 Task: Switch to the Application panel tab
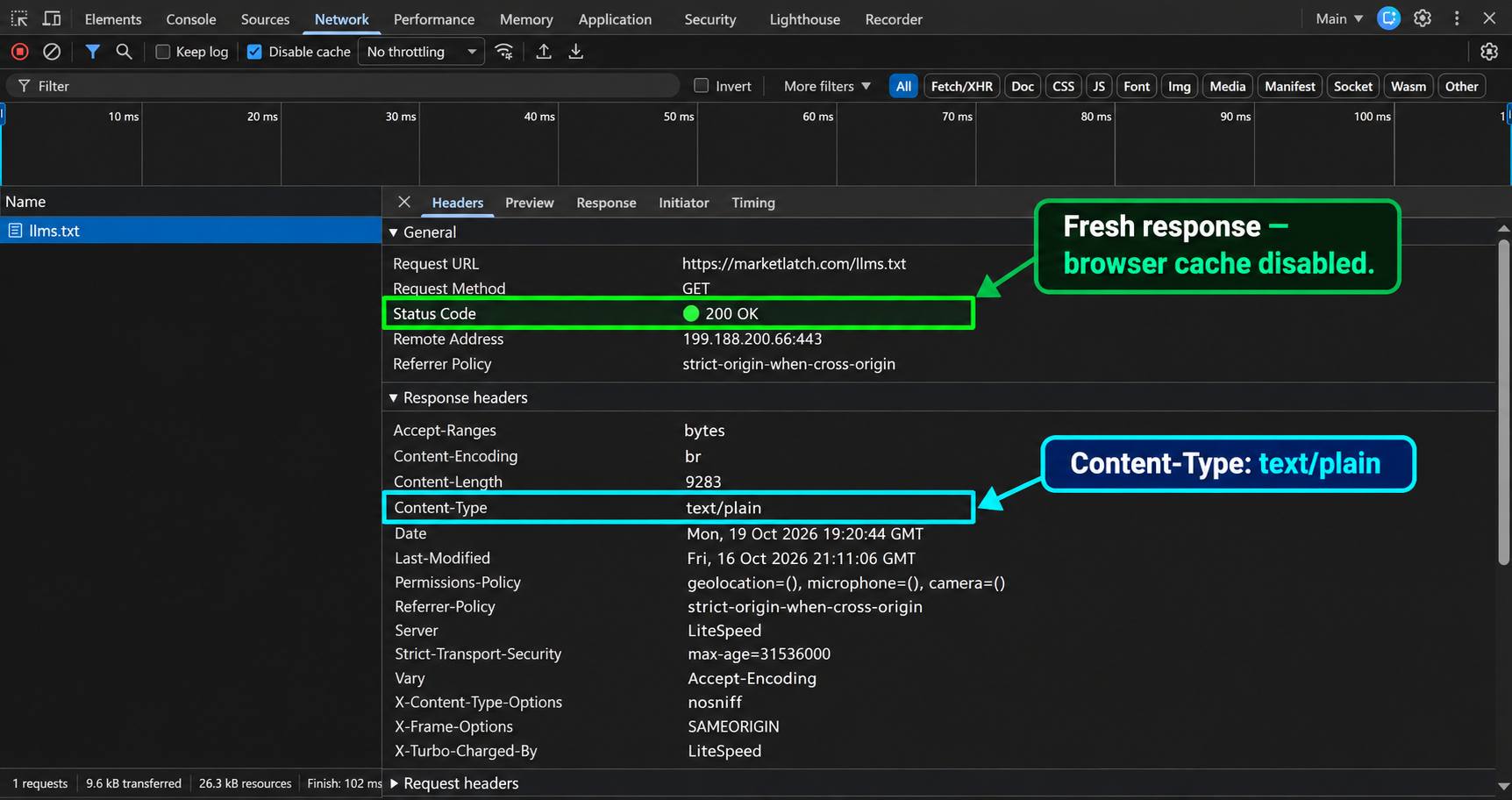click(615, 19)
